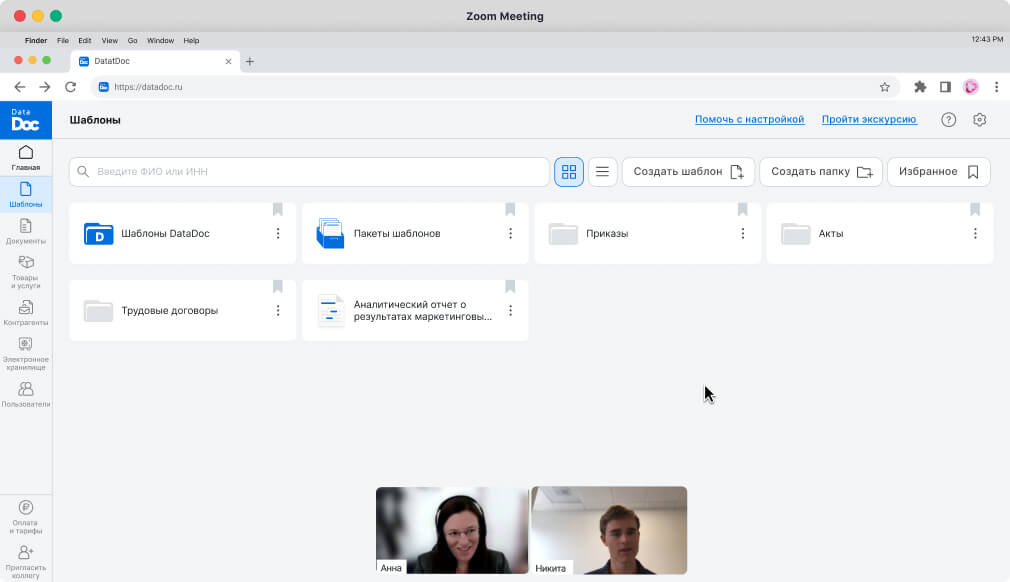Open Электронное хранилище section
This screenshot has width=1010, height=582.
(x=26, y=351)
